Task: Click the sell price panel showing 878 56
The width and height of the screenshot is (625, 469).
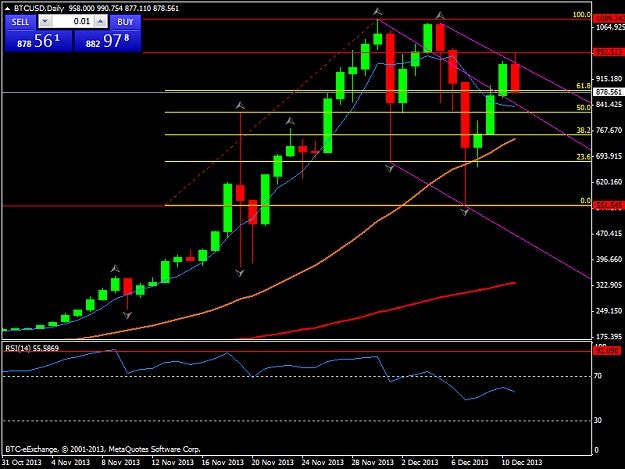Action: click(x=39, y=41)
